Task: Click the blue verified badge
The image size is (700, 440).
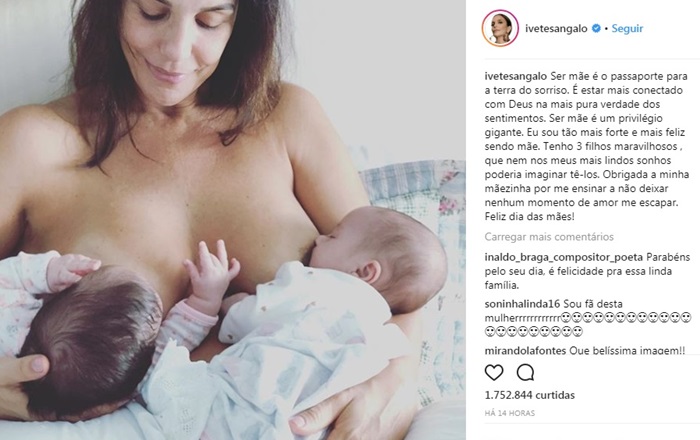Action: pos(596,28)
